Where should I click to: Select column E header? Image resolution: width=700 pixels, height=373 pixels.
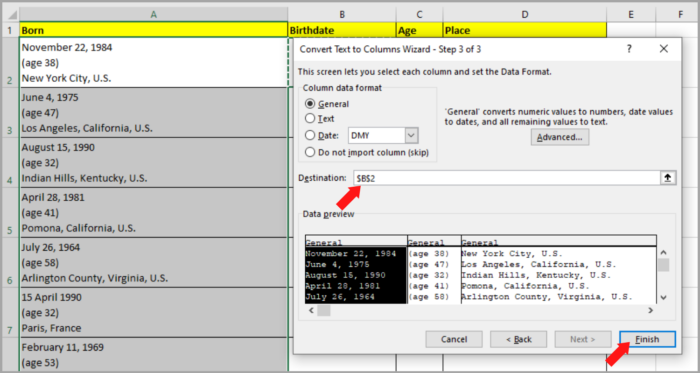(x=631, y=14)
